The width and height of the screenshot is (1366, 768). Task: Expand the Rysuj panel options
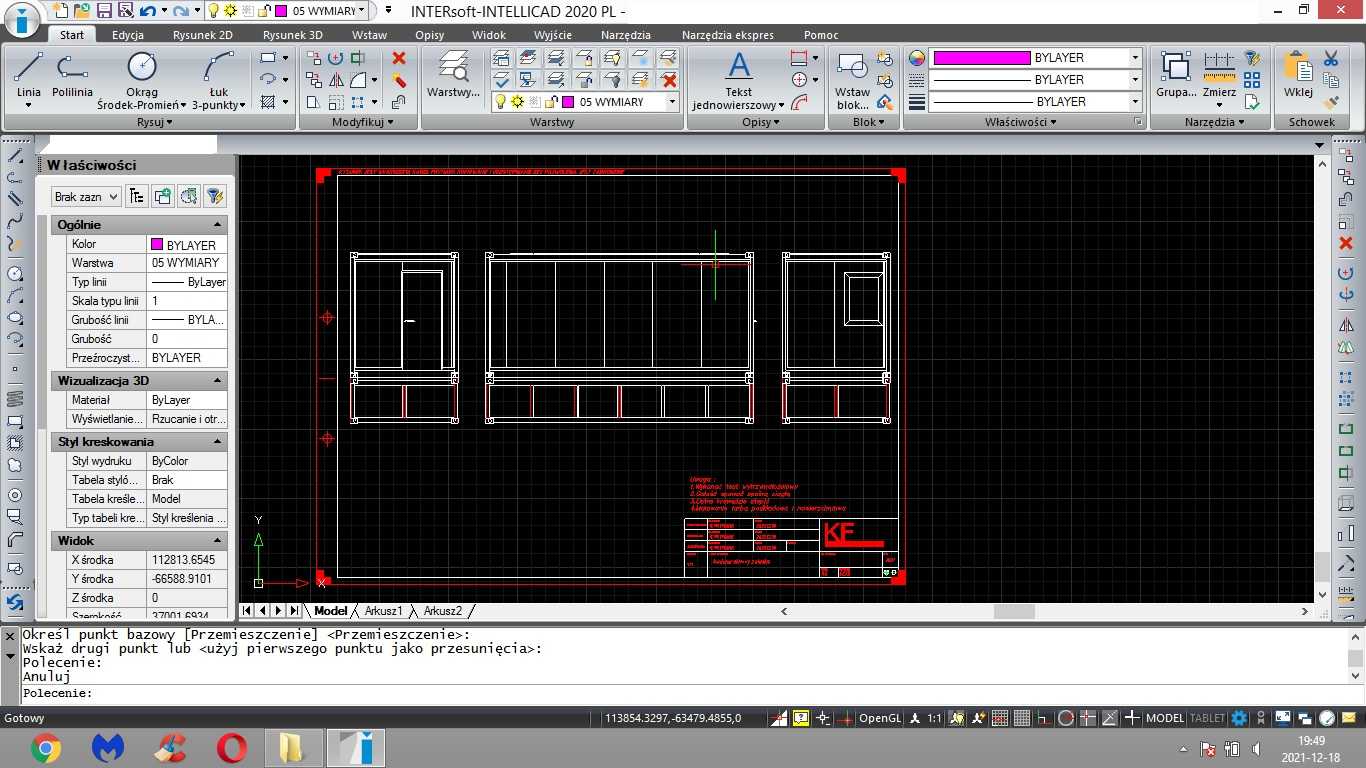[x=154, y=122]
